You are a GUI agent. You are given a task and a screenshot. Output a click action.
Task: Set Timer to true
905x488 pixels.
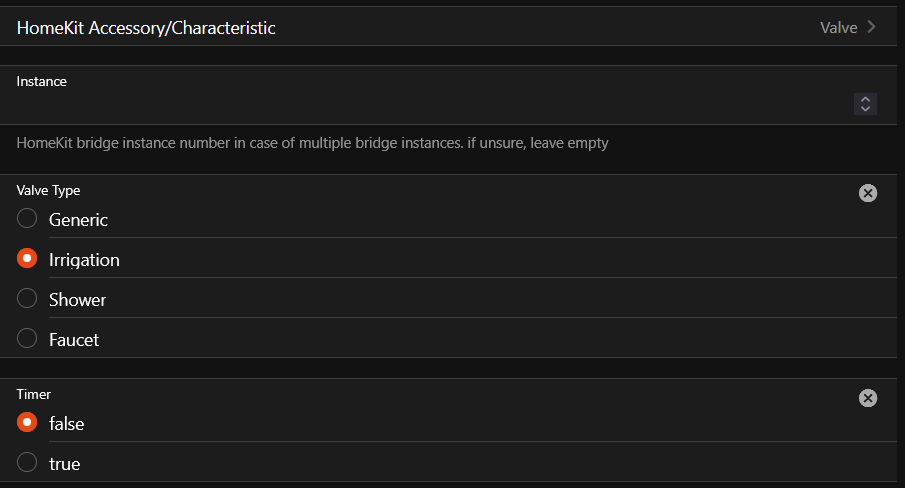27,463
